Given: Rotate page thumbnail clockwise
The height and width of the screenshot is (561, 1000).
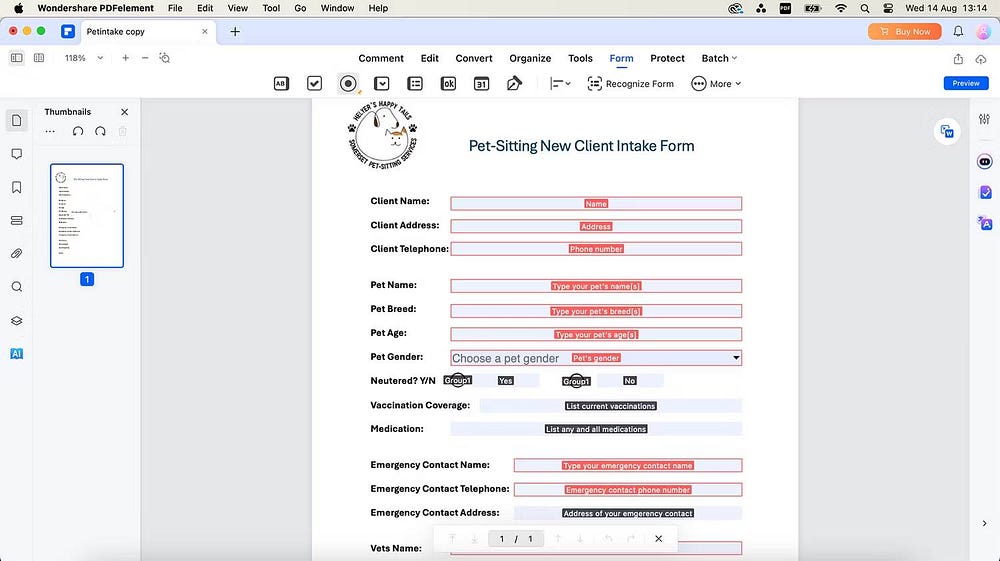Looking at the screenshot, I should 100,131.
